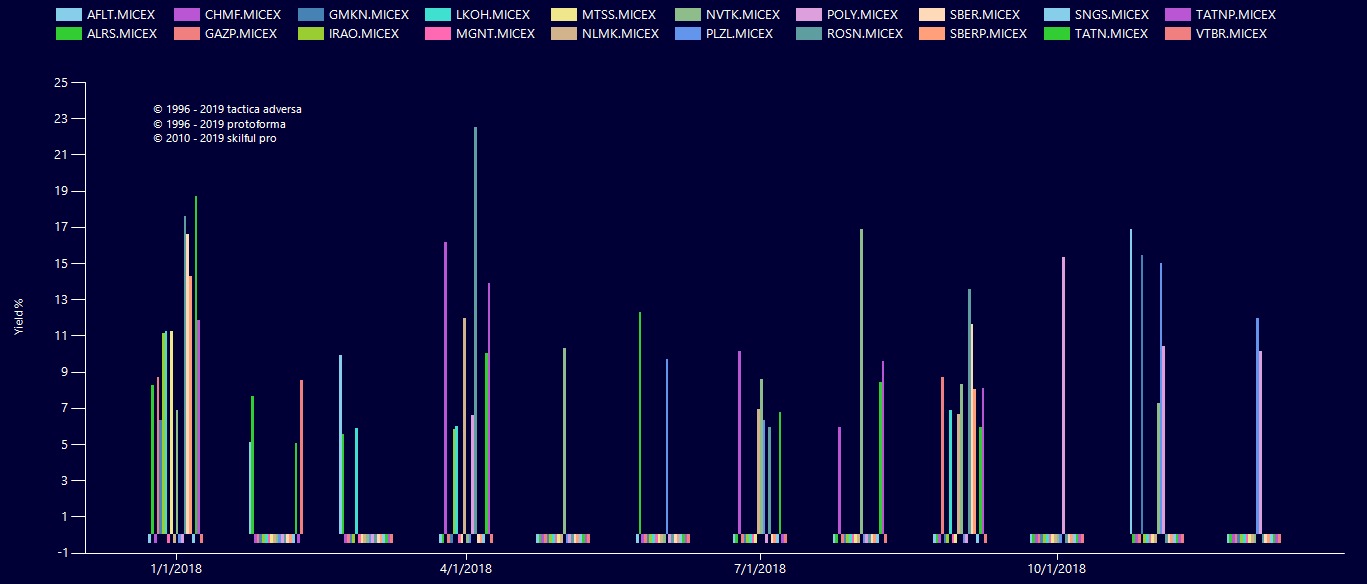Select the NVTK.MICEX legend label
Image resolution: width=1367 pixels, height=584 pixels.
(741, 15)
